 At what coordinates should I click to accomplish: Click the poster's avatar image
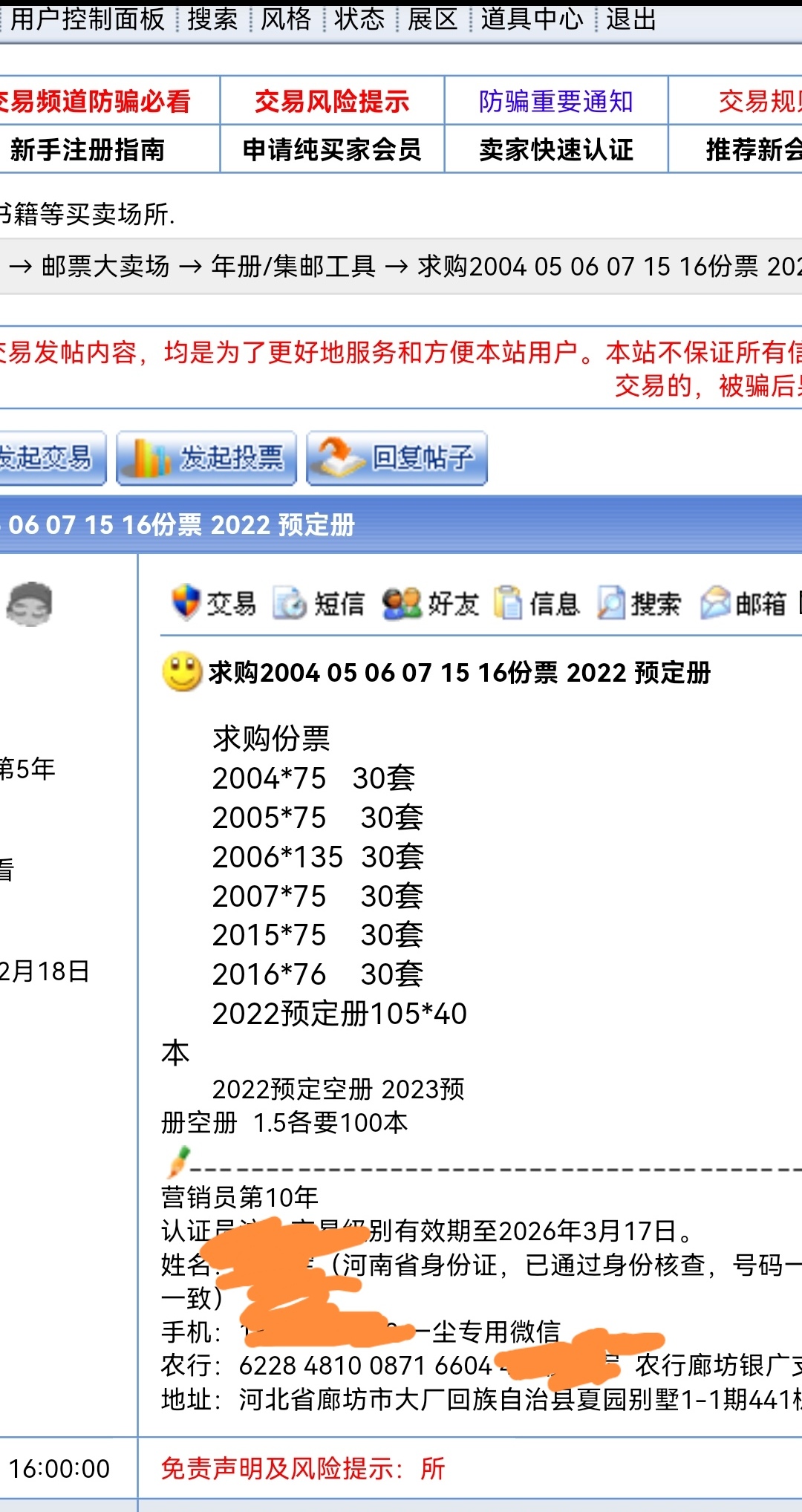29,604
